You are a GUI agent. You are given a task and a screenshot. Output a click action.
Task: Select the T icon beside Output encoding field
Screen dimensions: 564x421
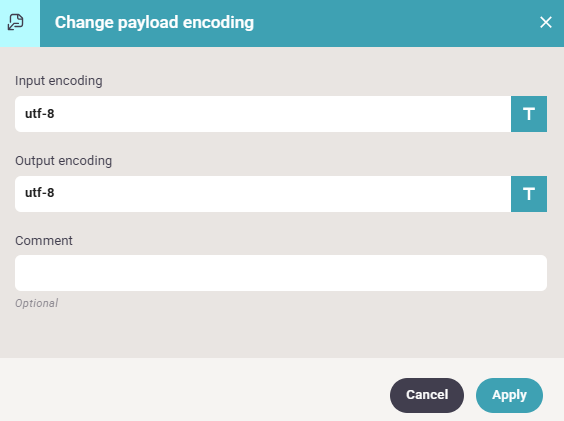point(529,194)
